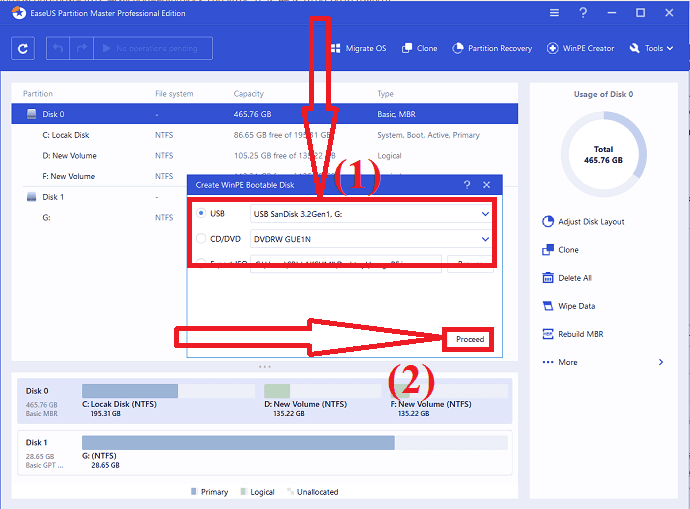
Task: Click the EaseUS app logo icon
Action: (x=18, y=13)
